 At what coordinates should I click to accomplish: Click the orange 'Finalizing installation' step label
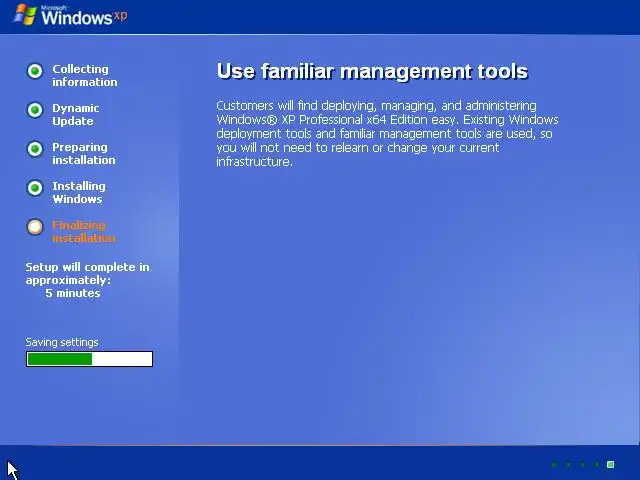[84, 231]
